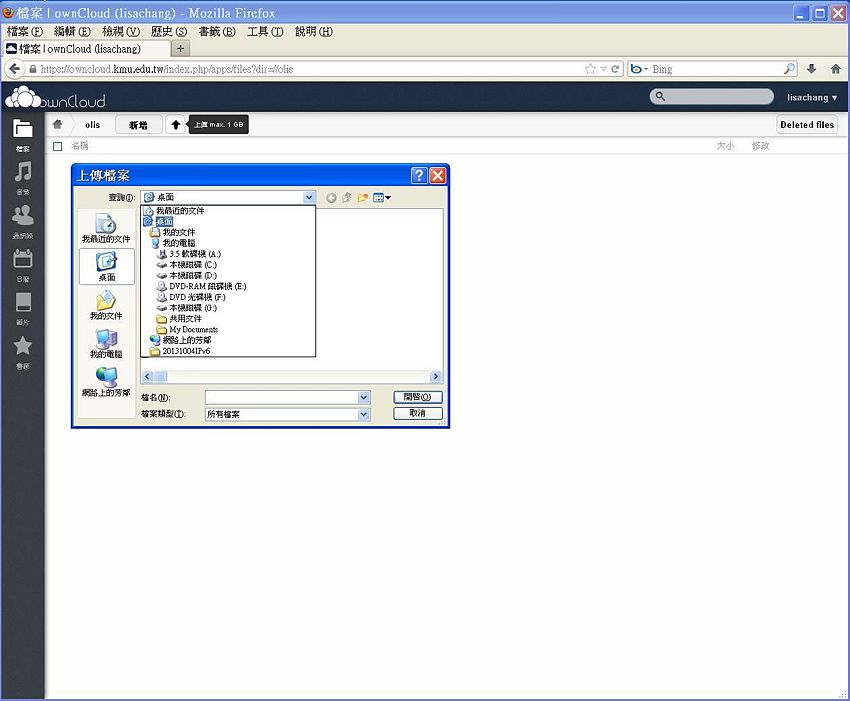Image resolution: width=850 pixels, height=701 pixels.
Task: Click right arrow of dialog horizontal scrollbar
Action: [435, 376]
